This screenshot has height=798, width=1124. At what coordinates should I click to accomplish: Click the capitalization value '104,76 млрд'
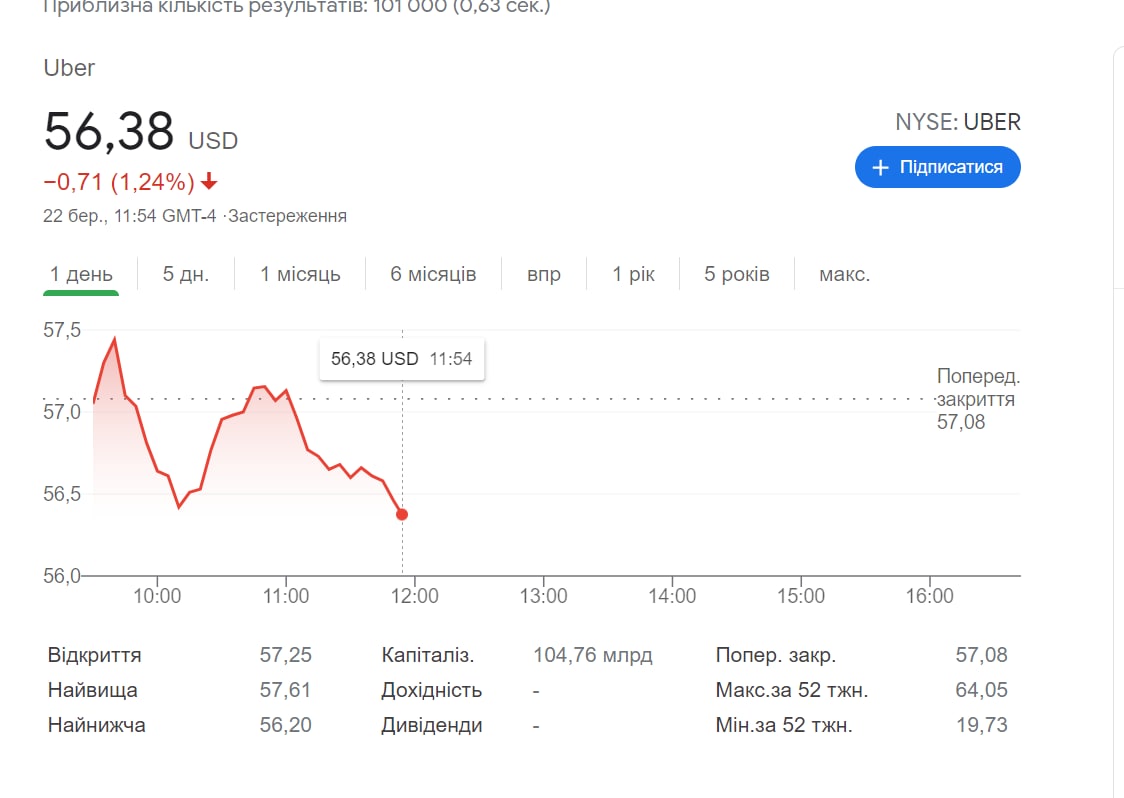coord(593,655)
